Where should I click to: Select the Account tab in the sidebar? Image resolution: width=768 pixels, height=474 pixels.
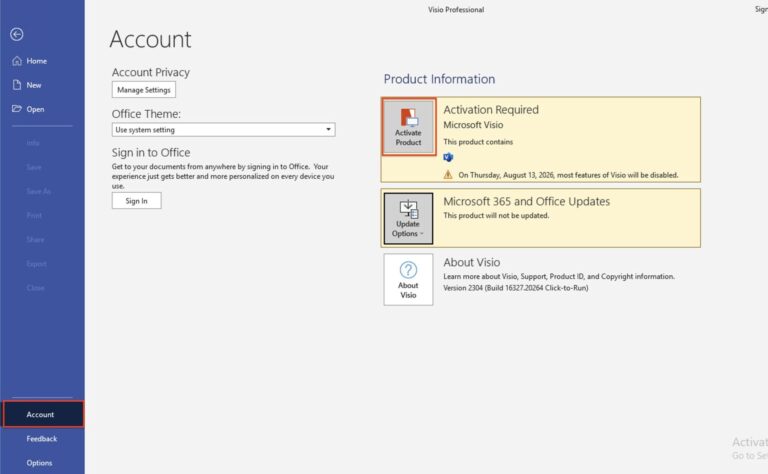[43, 414]
